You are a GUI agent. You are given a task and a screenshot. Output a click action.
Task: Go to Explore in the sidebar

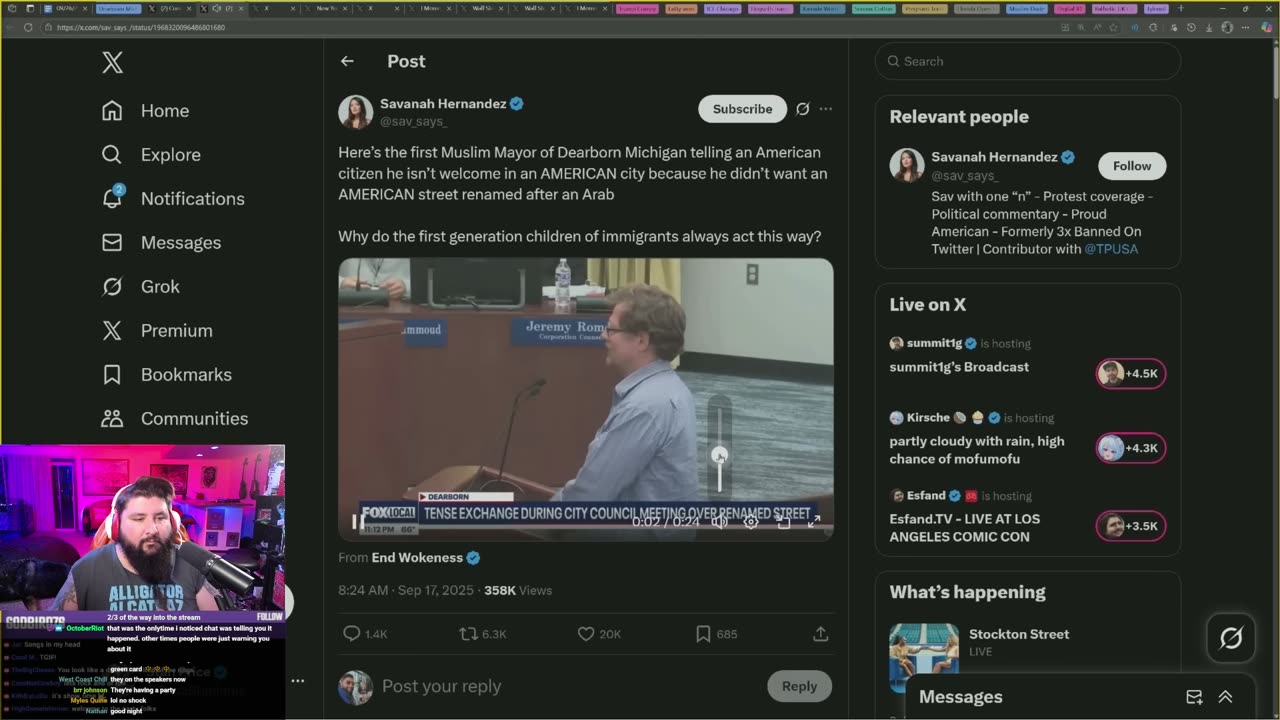click(x=152, y=155)
